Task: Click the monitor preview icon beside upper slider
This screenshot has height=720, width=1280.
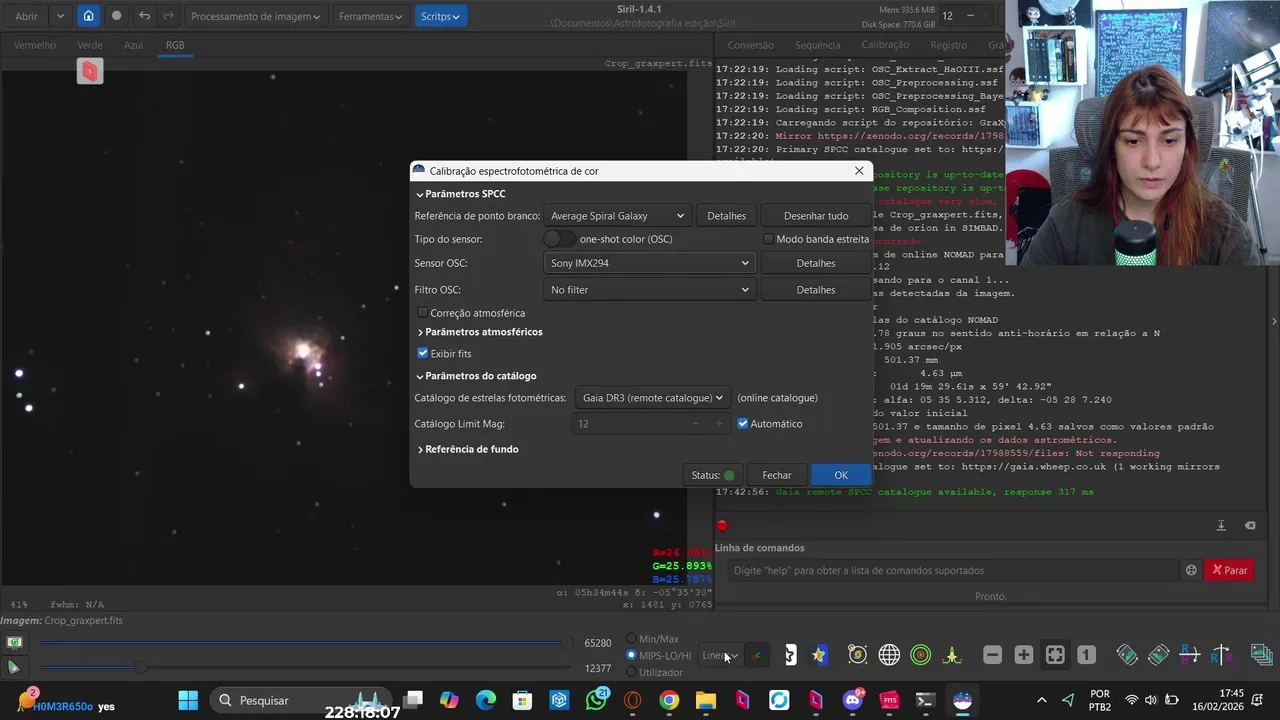Action: point(14,643)
